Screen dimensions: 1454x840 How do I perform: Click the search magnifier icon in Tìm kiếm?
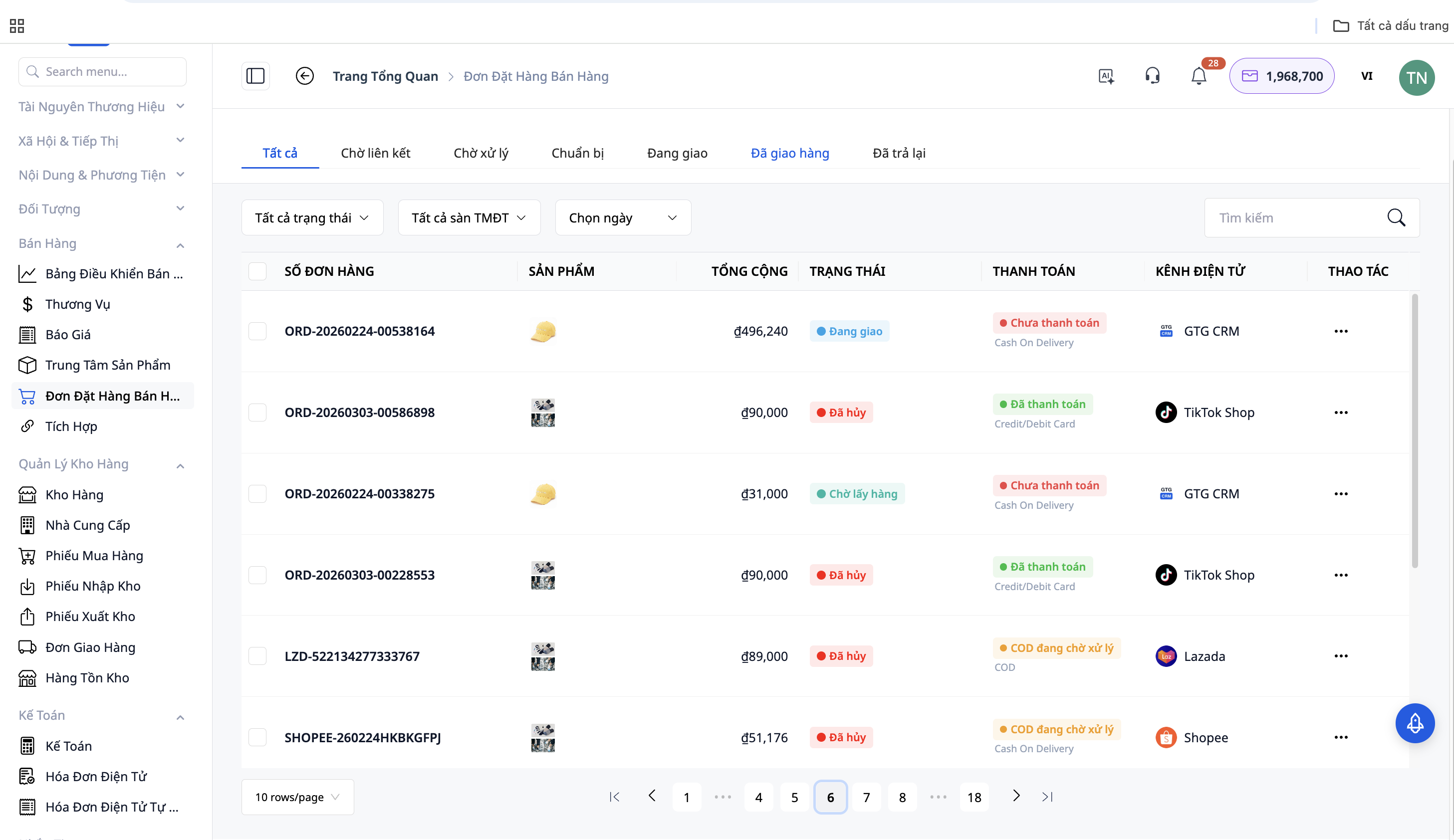pos(1396,218)
